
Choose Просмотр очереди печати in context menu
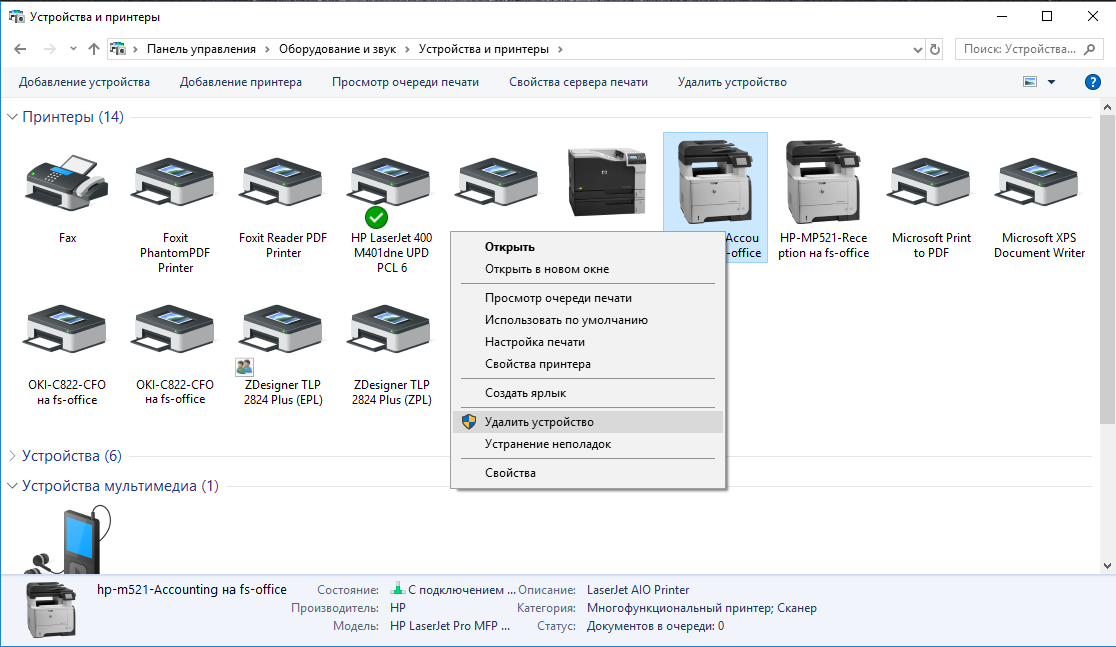pyautogui.click(x=588, y=298)
